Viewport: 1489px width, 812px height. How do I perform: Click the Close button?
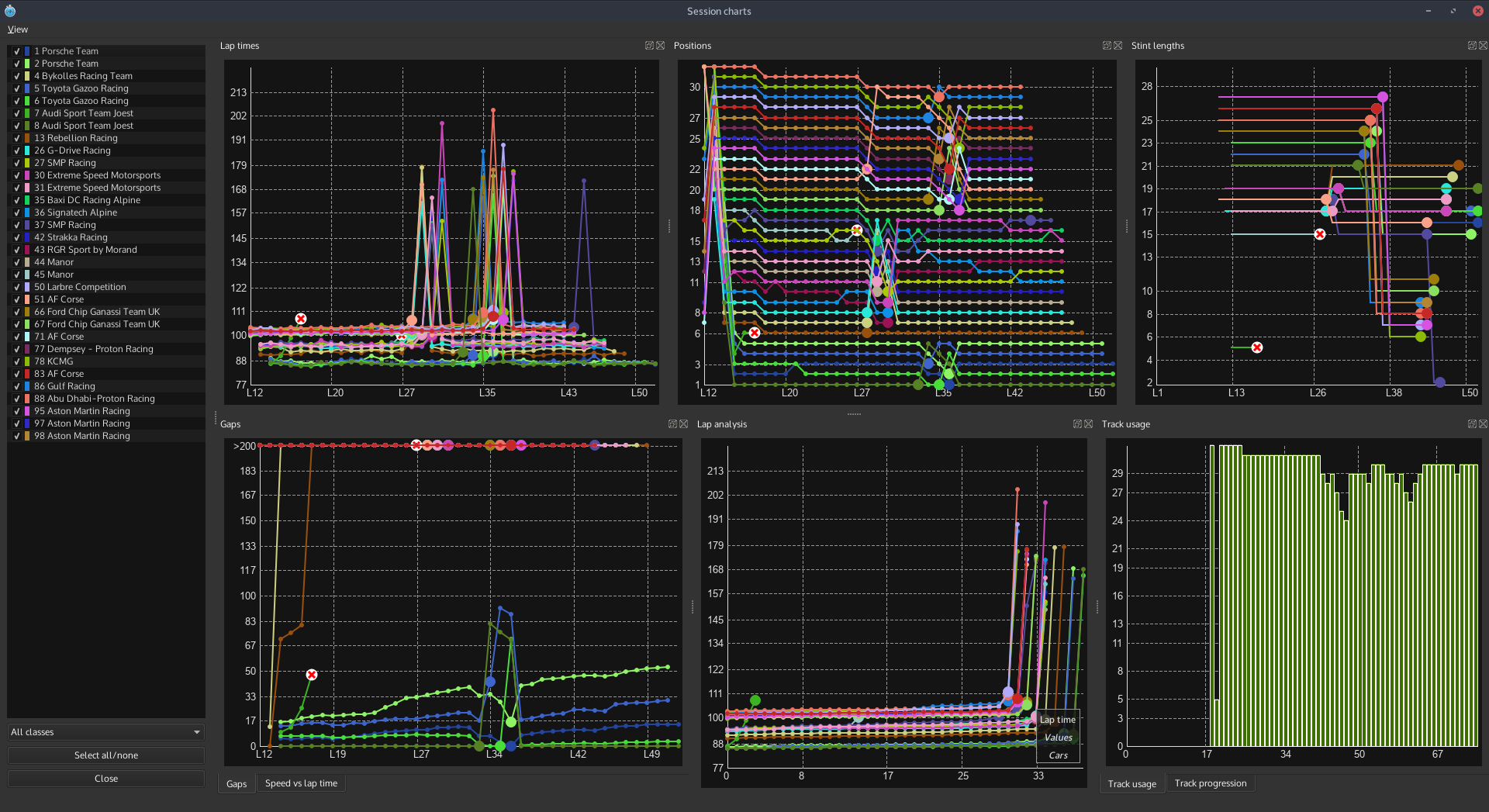105,779
